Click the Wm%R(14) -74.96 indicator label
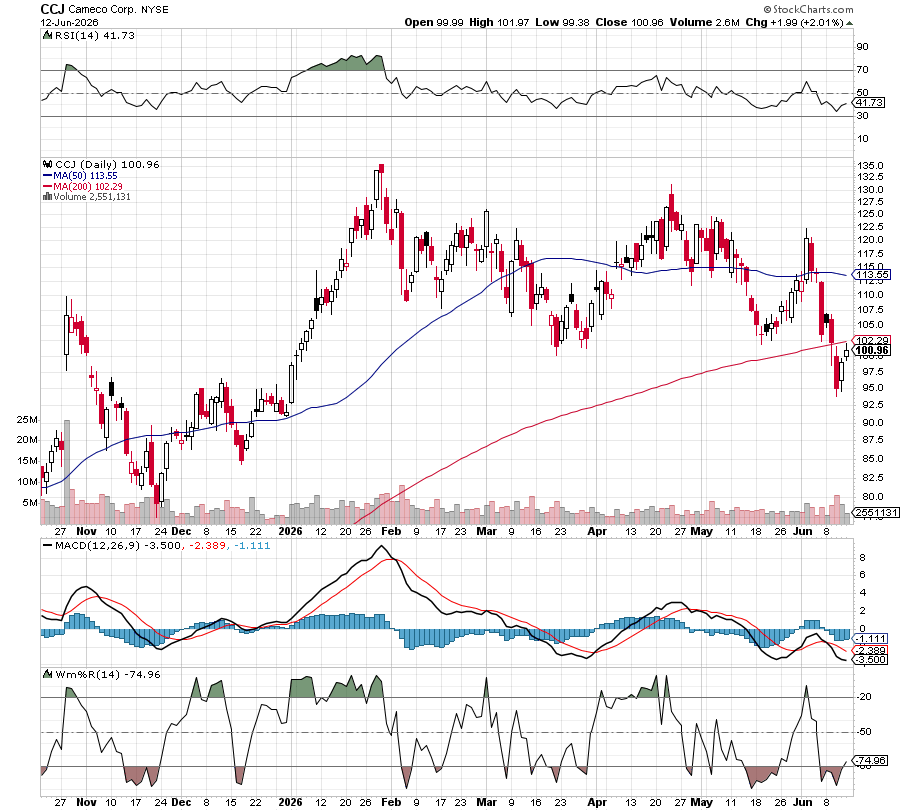 pos(108,674)
